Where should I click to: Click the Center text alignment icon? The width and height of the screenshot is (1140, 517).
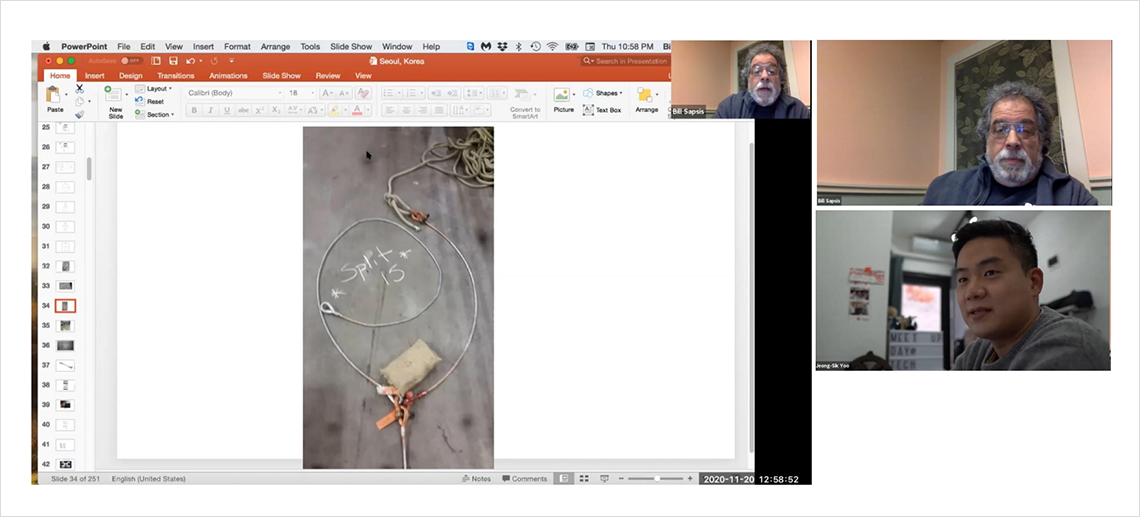click(406, 110)
